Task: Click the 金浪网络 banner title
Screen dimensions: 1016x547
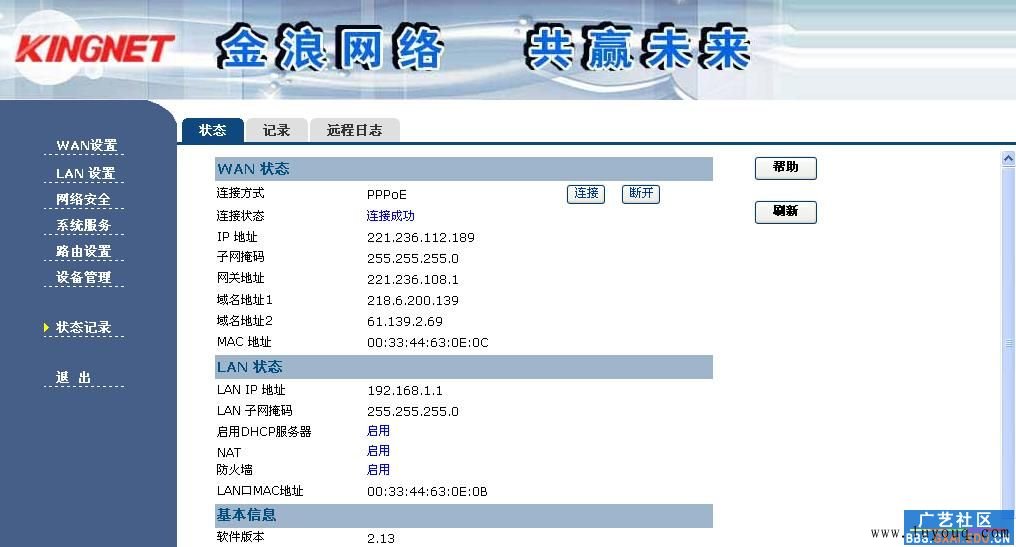Action: [330, 47]
